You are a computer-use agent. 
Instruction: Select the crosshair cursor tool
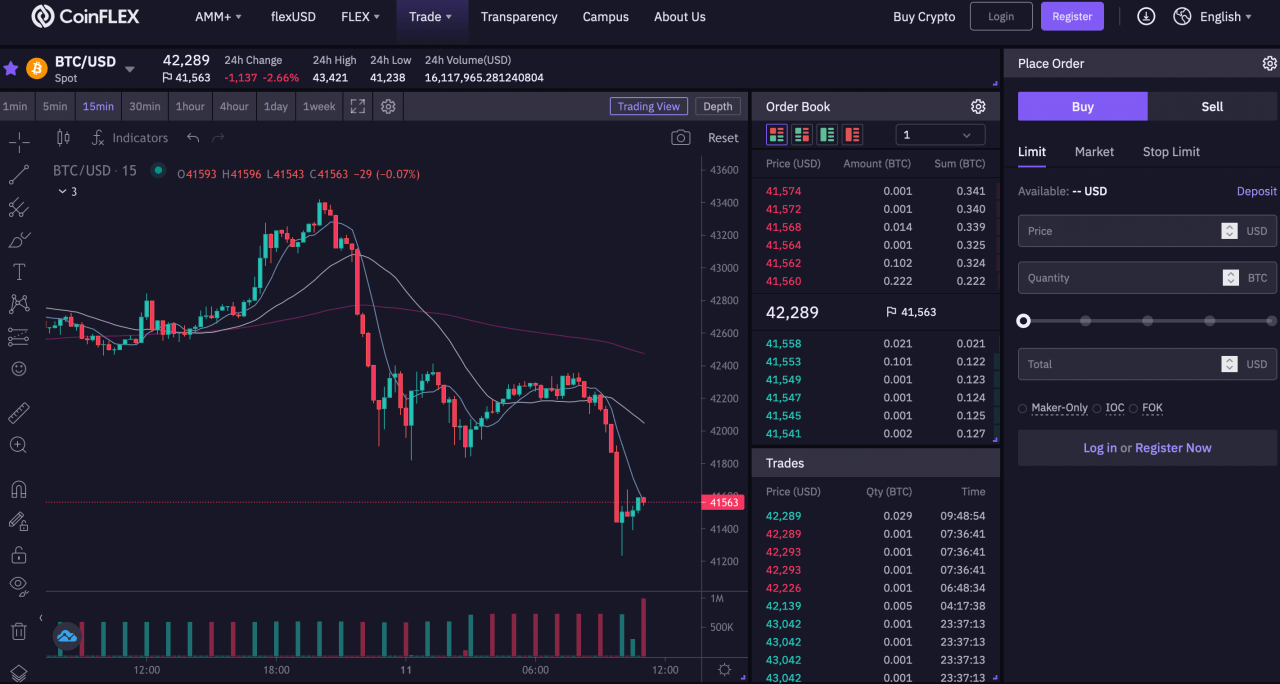pos(18,141)
